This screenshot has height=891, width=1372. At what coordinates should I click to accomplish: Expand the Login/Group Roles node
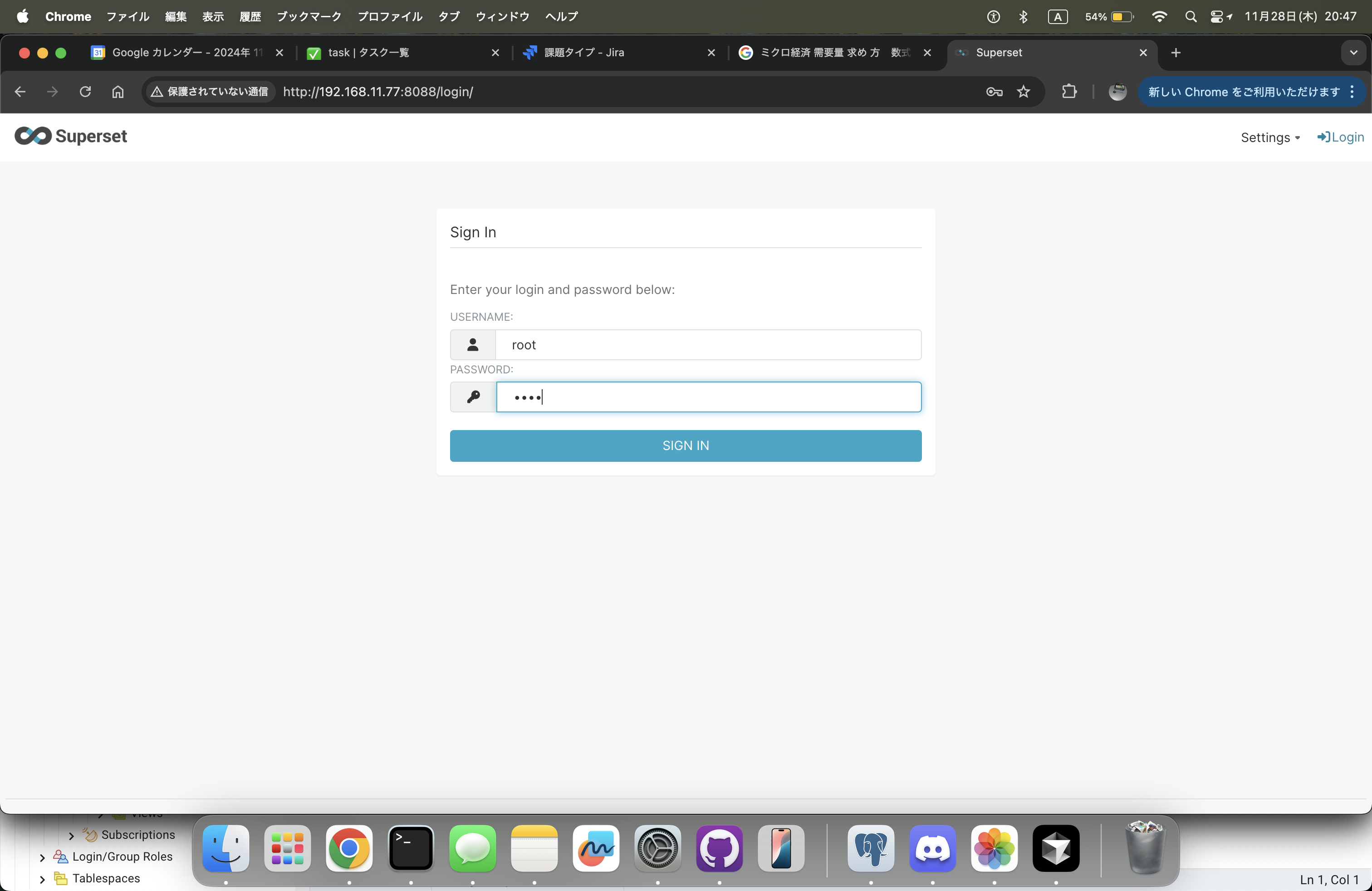[42, 857]
